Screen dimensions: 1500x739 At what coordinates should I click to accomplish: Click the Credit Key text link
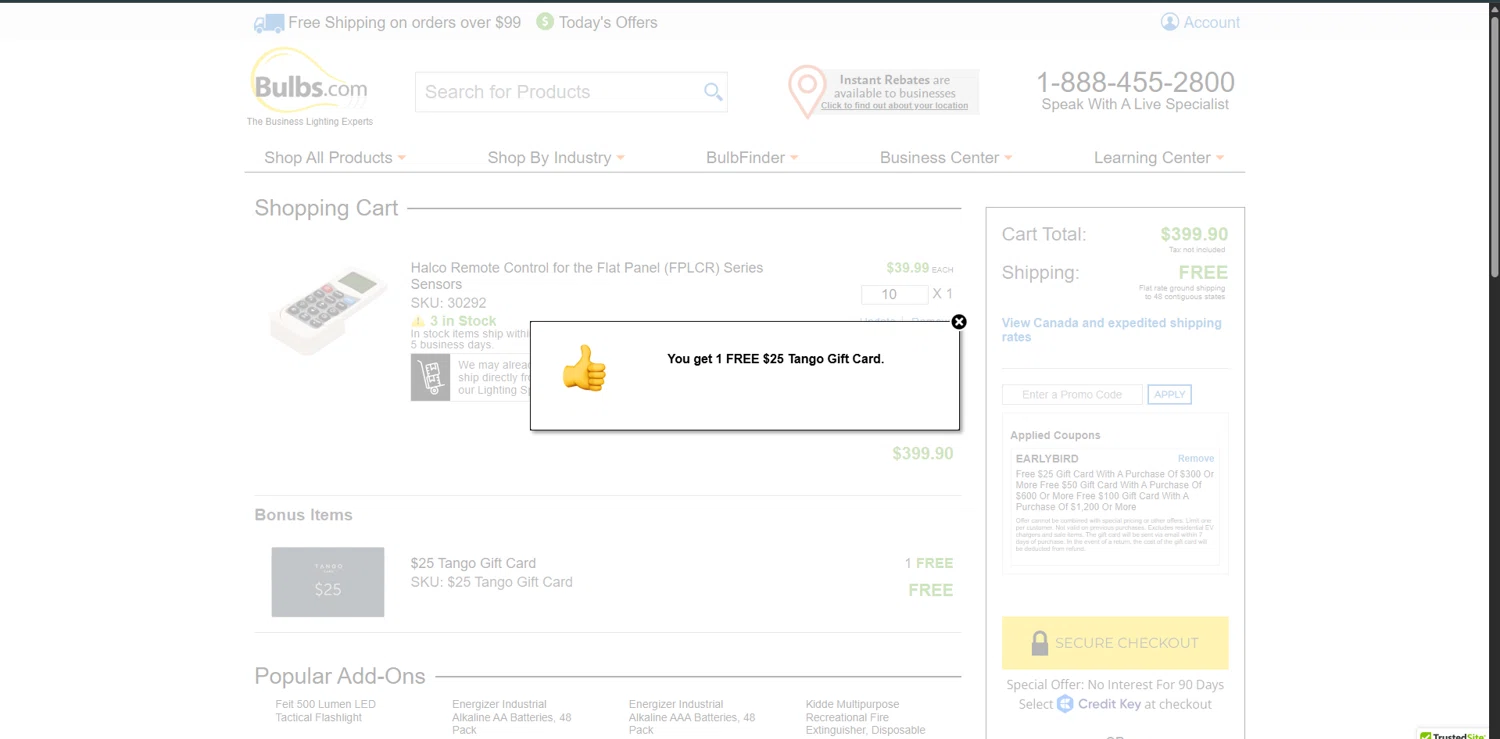(x=1109, y=704)
